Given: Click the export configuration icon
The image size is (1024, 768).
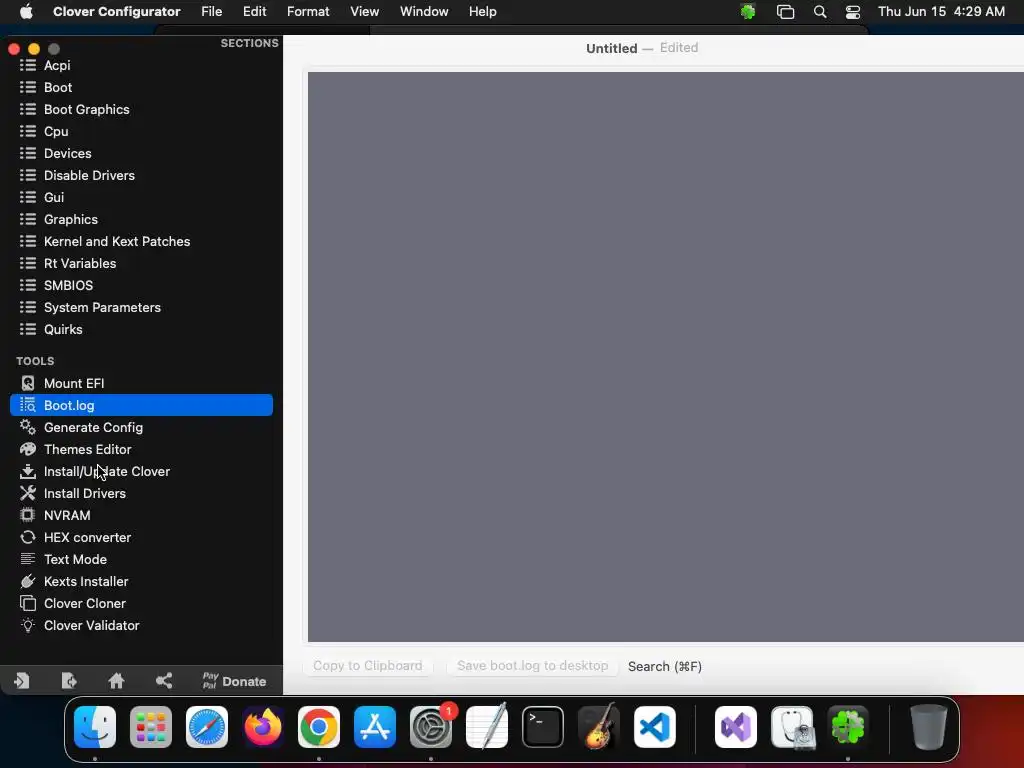Looking at the screenshot, I should 69,681.
